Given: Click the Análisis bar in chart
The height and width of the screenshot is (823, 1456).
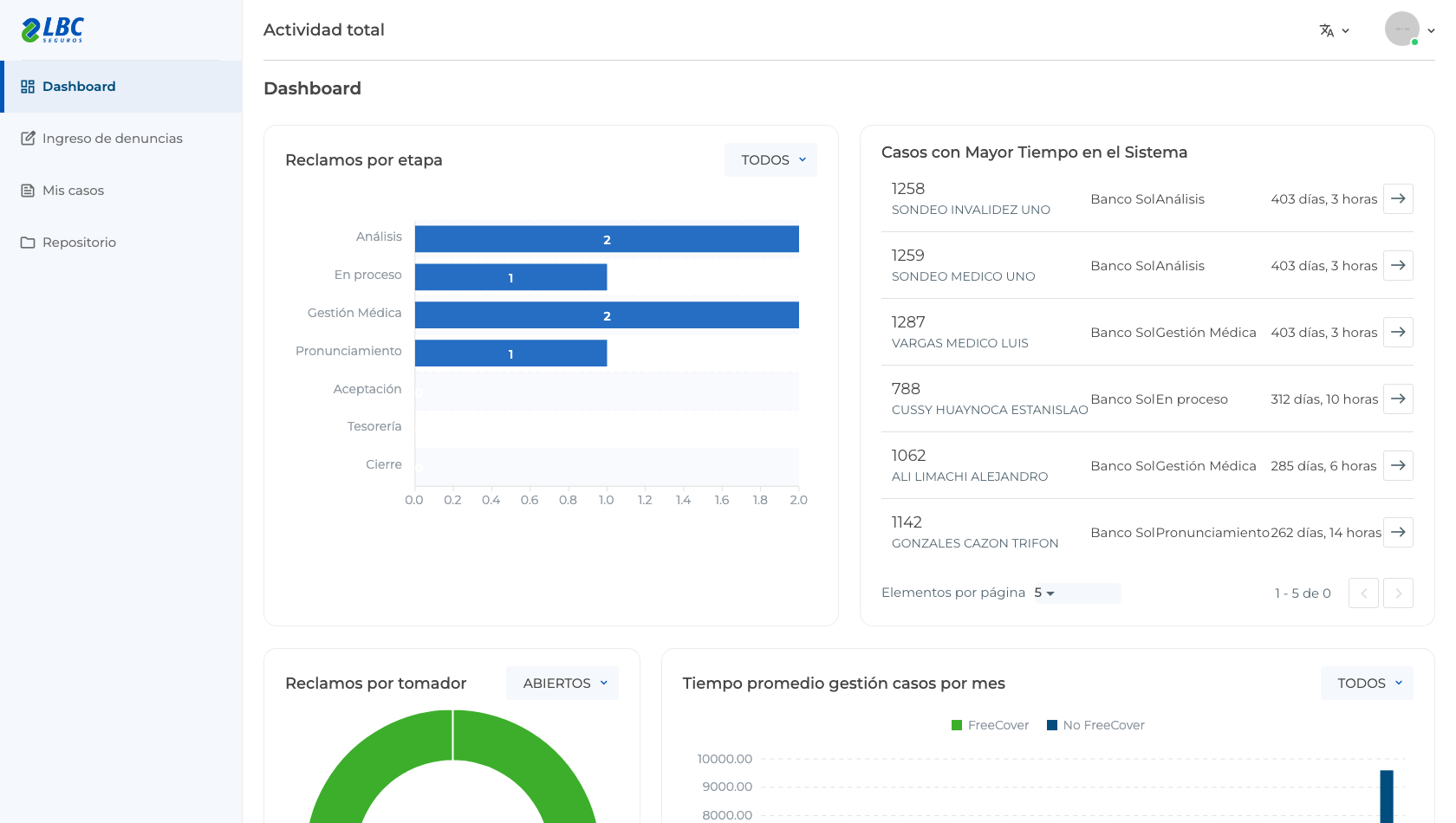Looking at the screenshot, I should 607,239.
